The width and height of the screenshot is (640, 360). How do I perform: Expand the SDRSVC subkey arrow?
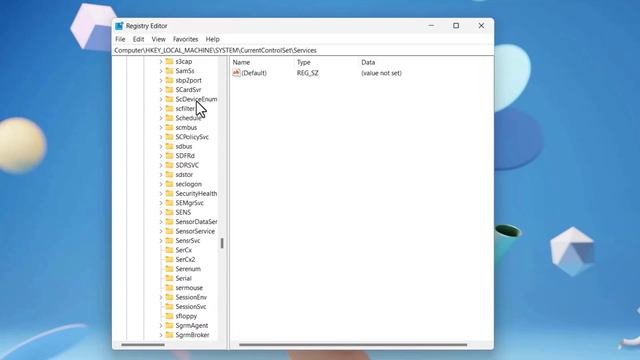(161, 165)
